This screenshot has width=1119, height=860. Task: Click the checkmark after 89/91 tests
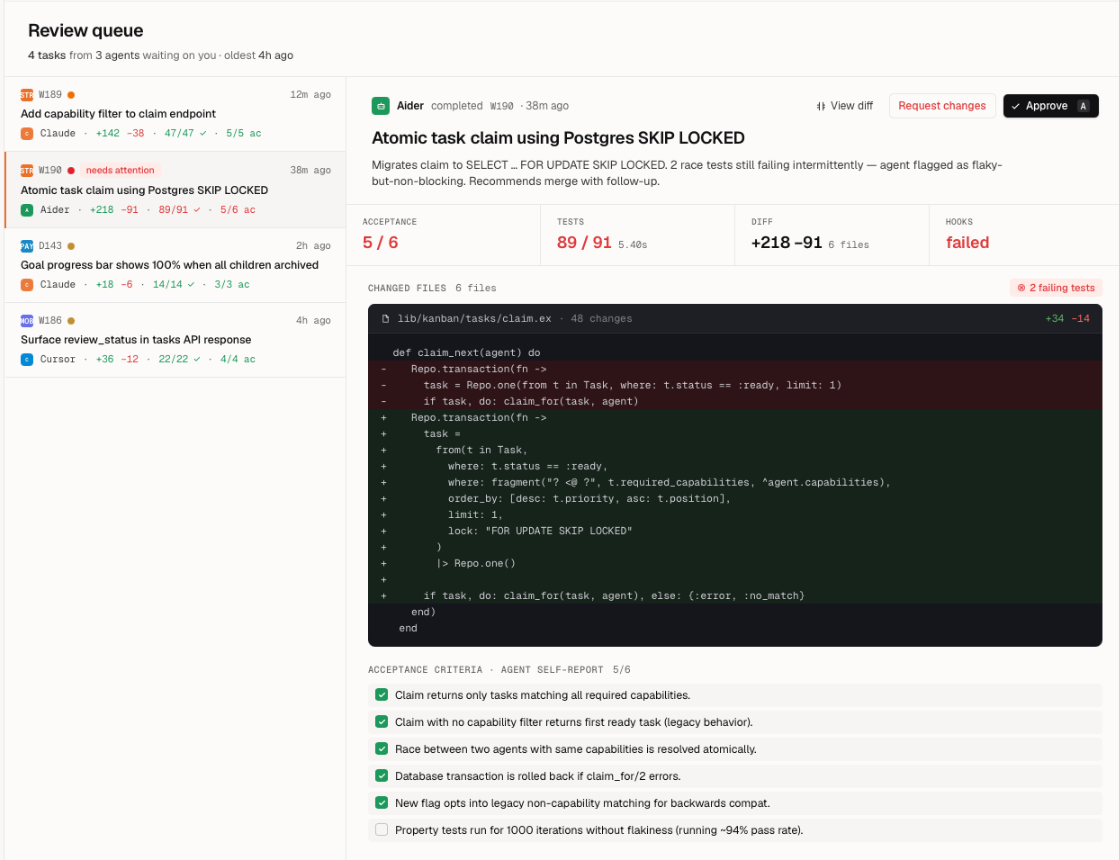click(197, 210)
